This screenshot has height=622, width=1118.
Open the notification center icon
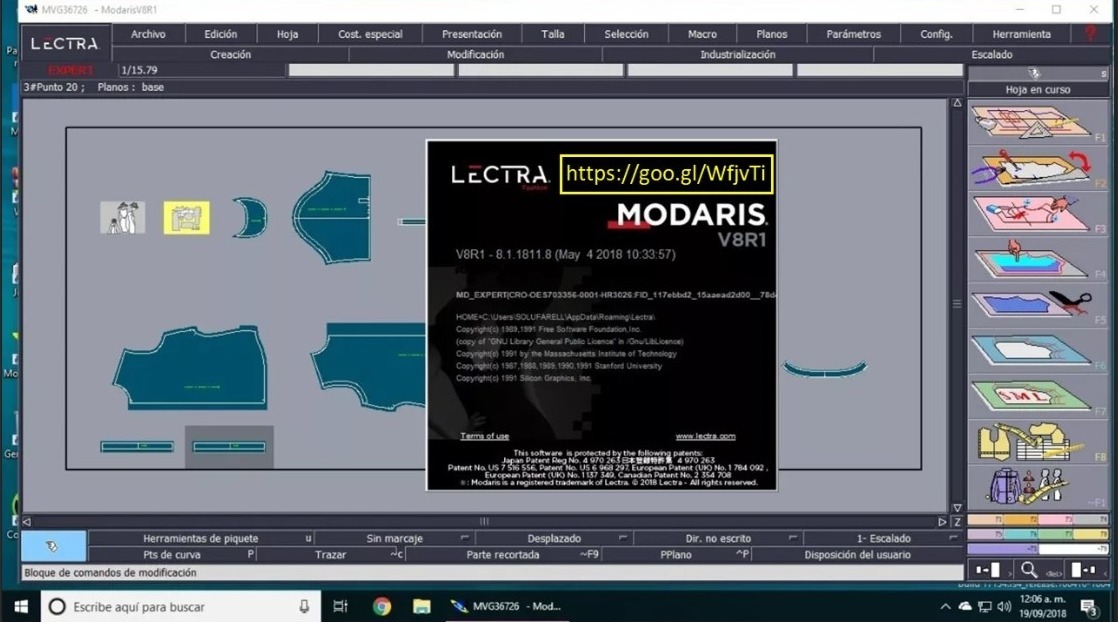point(1089,607)
